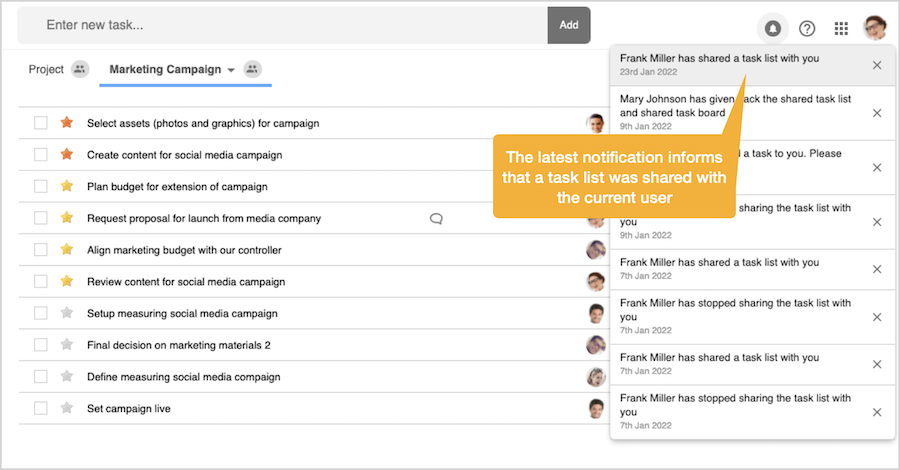
Task: Switch to the Project tab
Action: (x=46, y=69)
